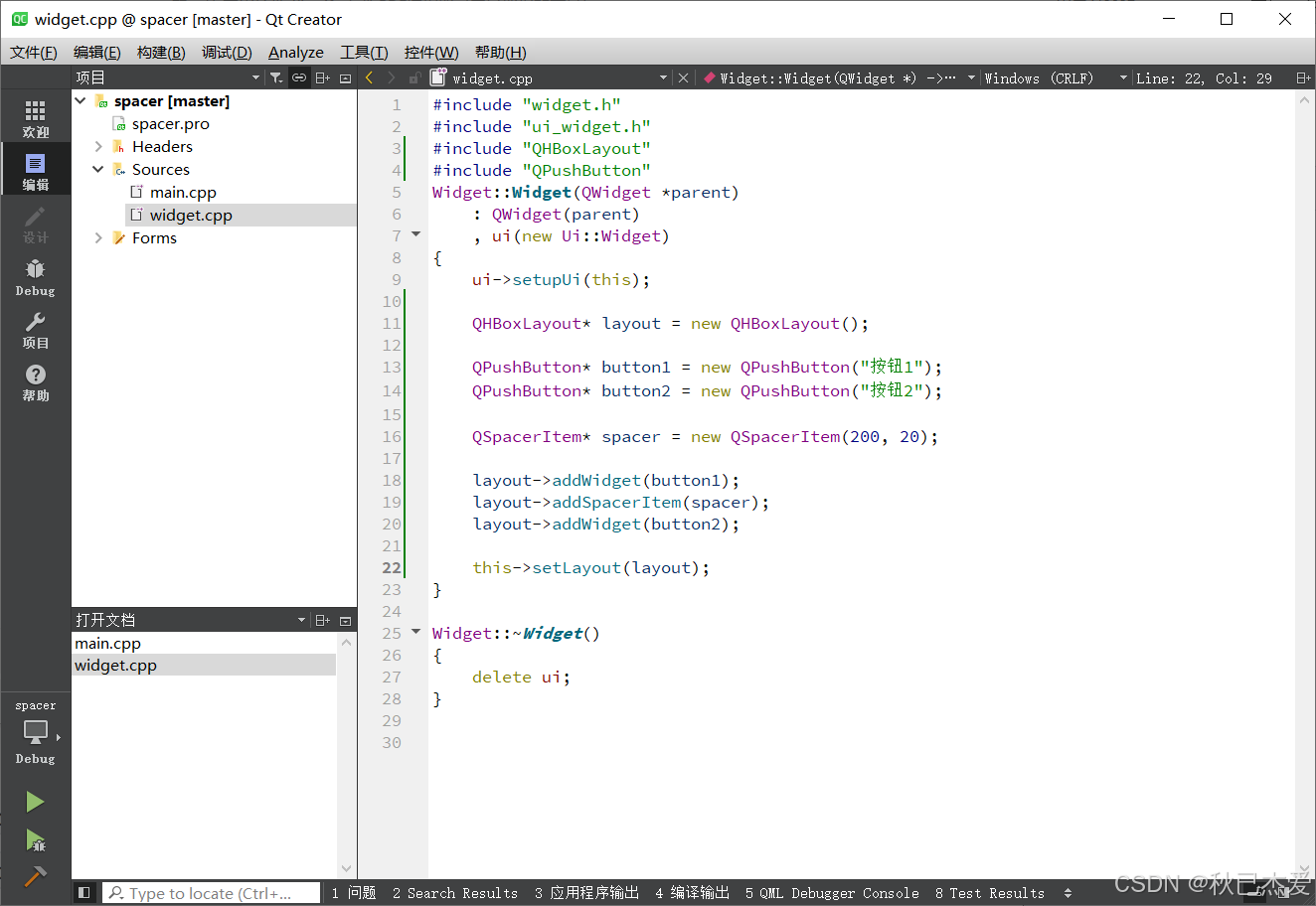1316x906 pixels.
Task: Run the spacer project with the green Run button
Action: tap(35, 802)
